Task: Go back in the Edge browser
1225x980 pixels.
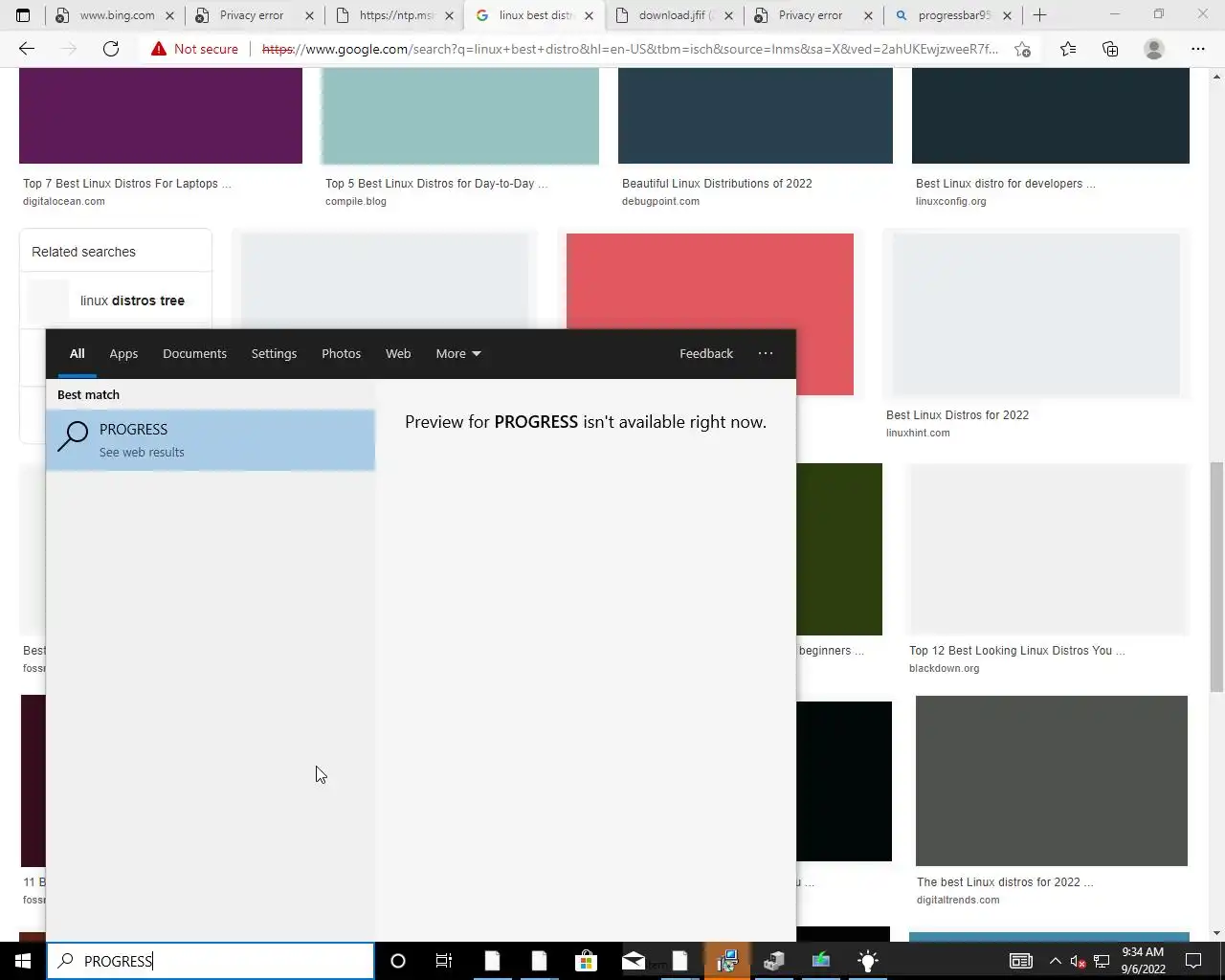Action: [x=27, y=49]
